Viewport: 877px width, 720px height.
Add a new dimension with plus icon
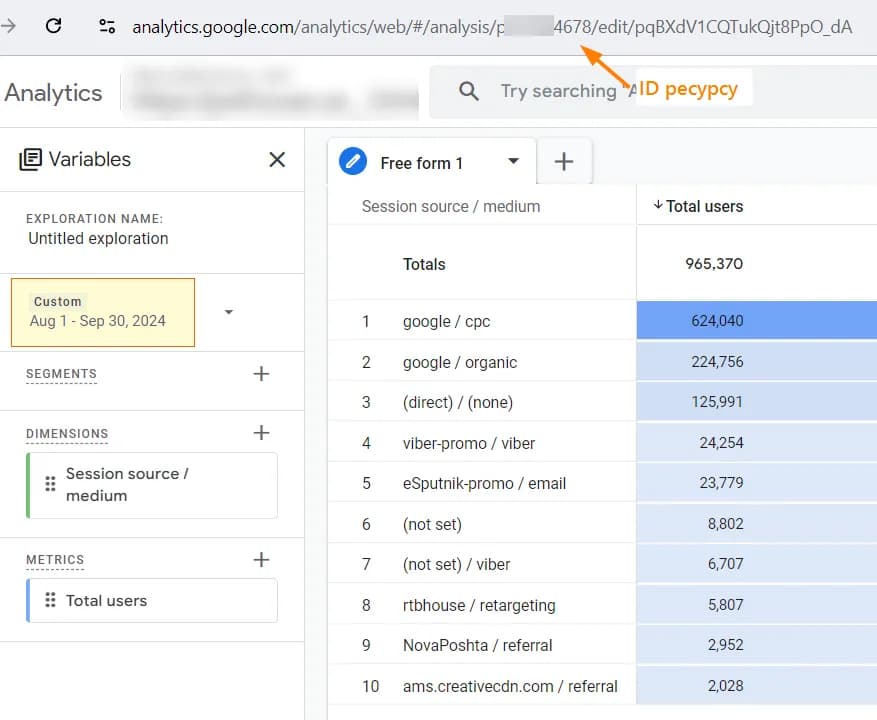[x=261, y=432]
